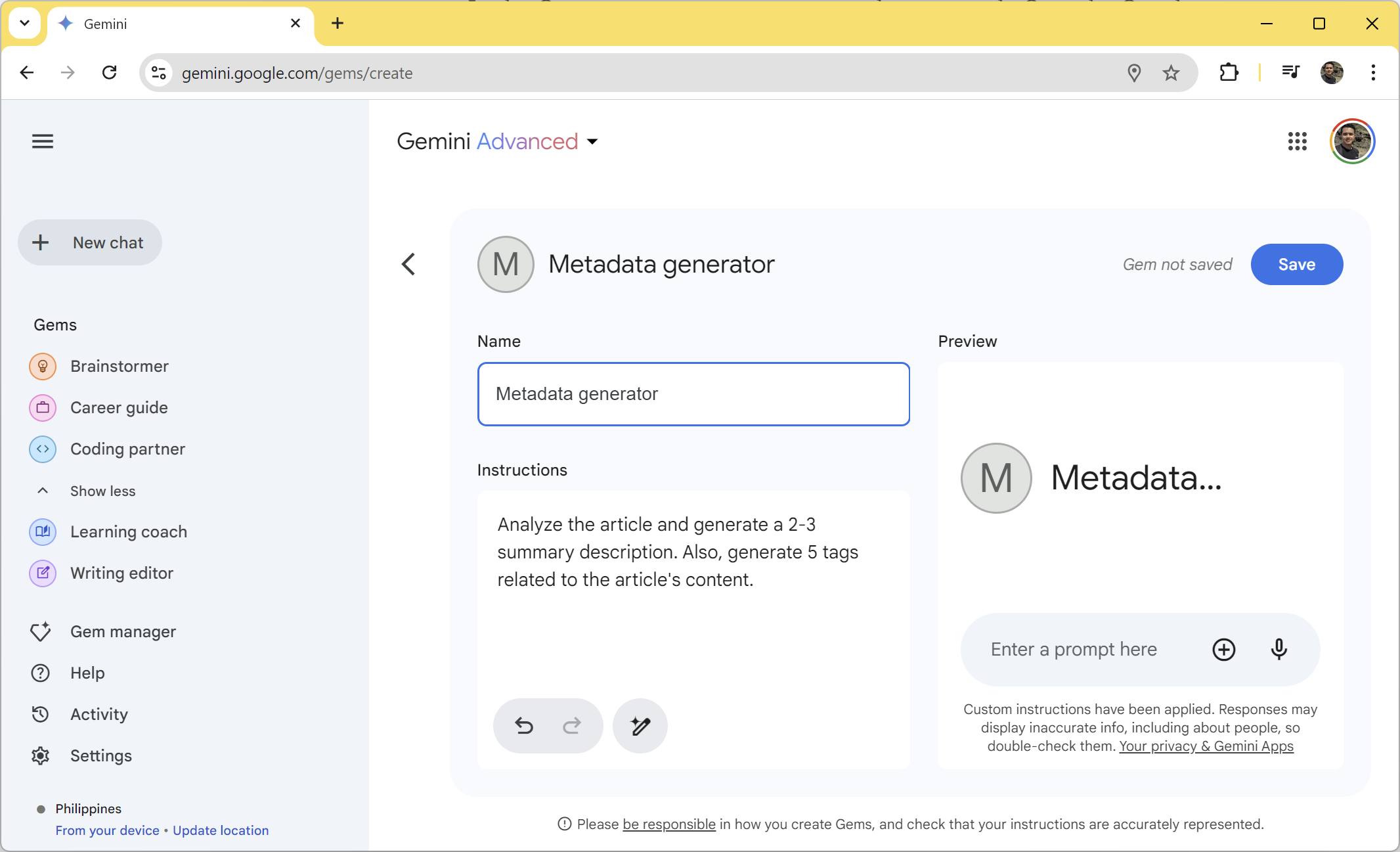The height and width of the screenshot is (852, 1400).
Task: Select the Brainstormer gem
Action: pyautogui.click(x=120, y=366)
